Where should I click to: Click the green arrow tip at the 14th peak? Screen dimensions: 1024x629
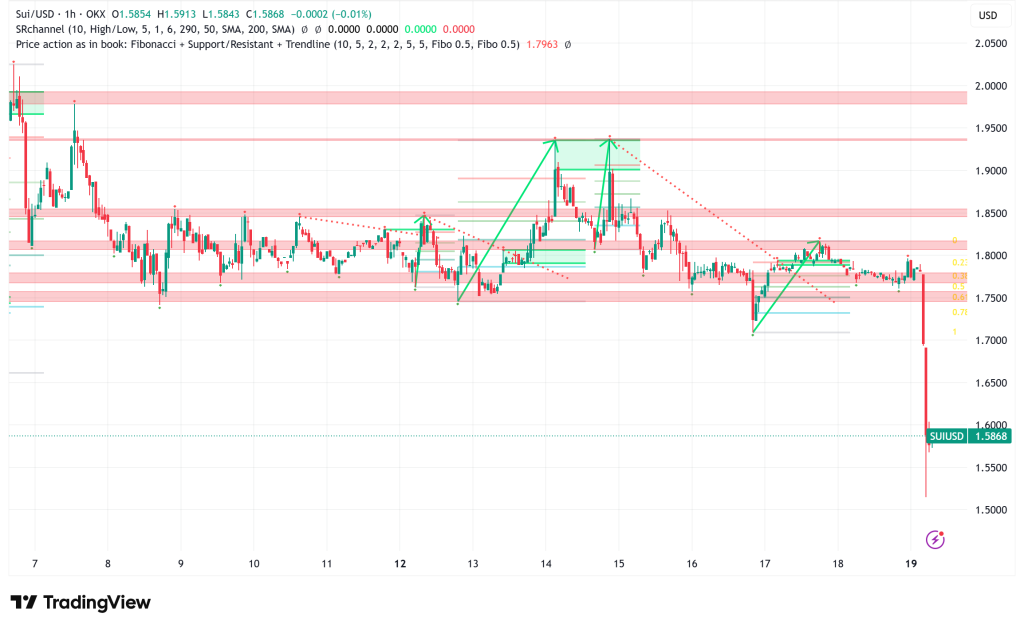tap(555, 140)
